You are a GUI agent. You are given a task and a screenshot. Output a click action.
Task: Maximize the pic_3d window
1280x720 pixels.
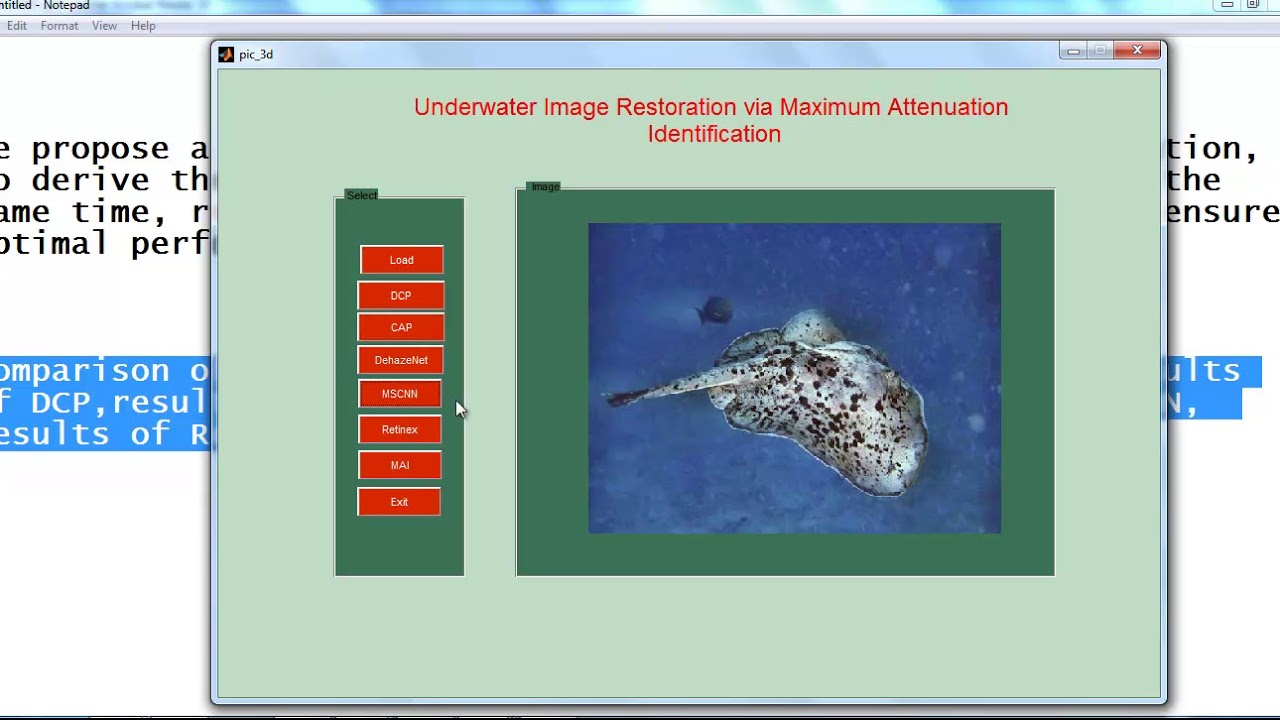pos(1099,51)
